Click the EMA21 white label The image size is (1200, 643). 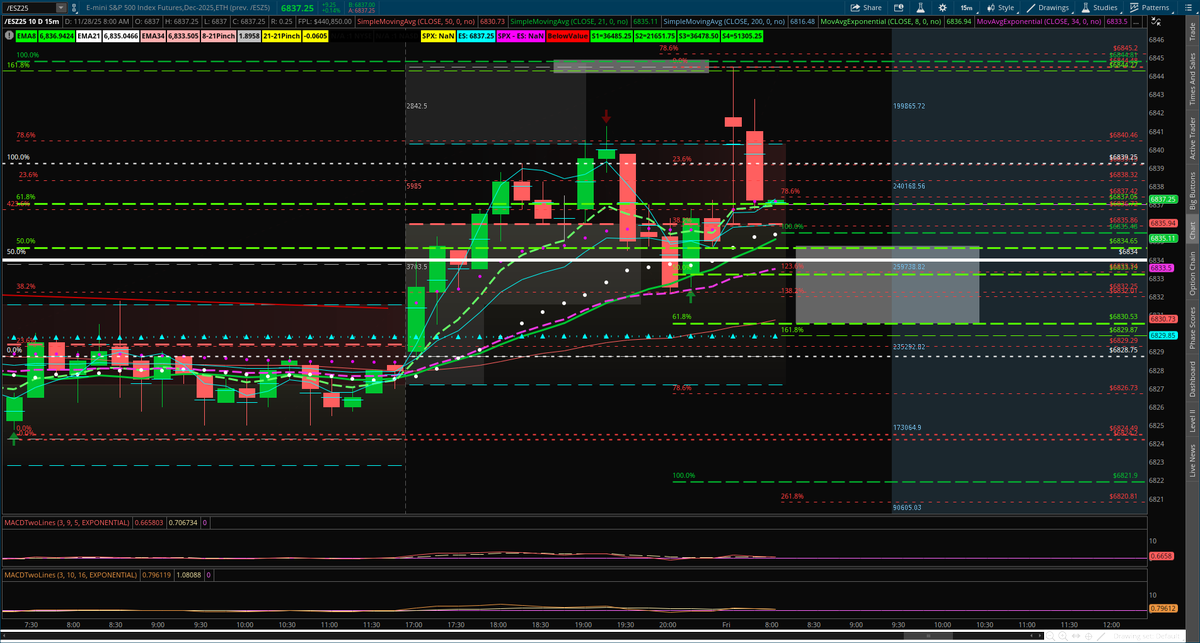88,35
